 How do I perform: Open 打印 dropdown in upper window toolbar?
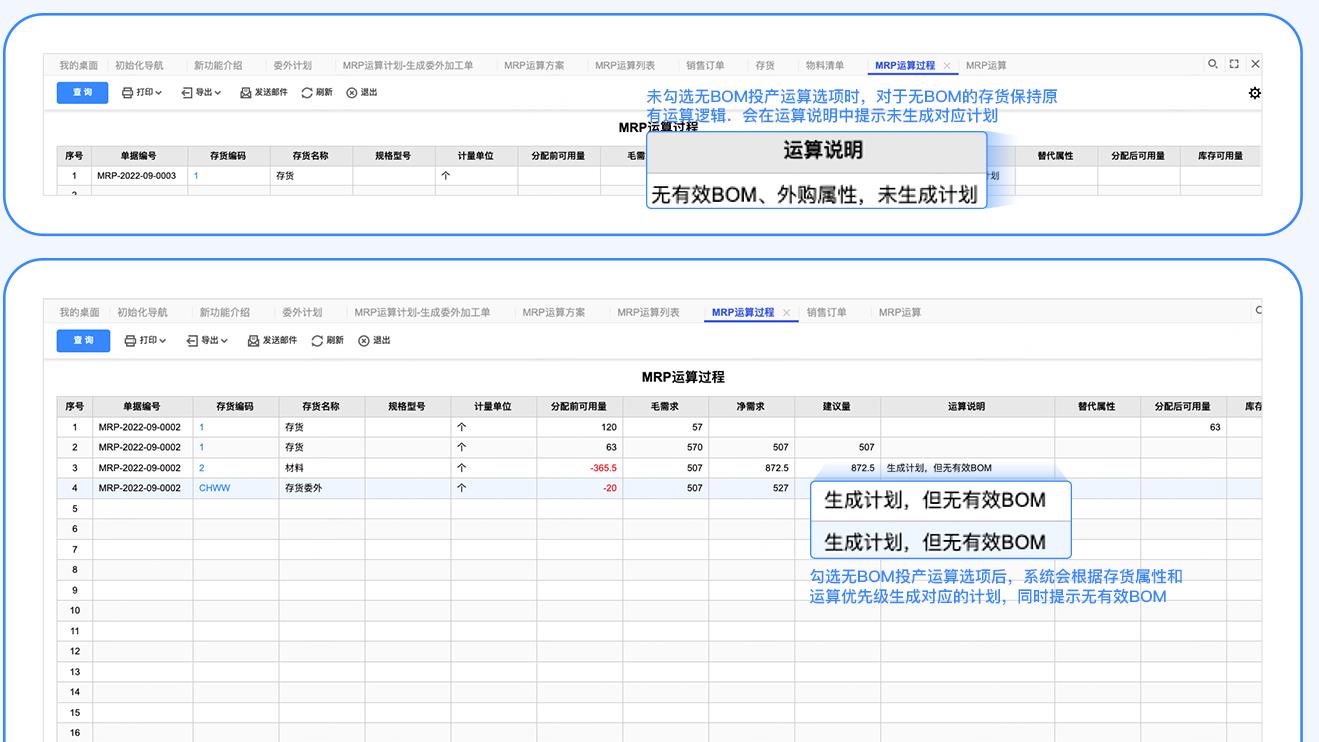tap(141, 92)
